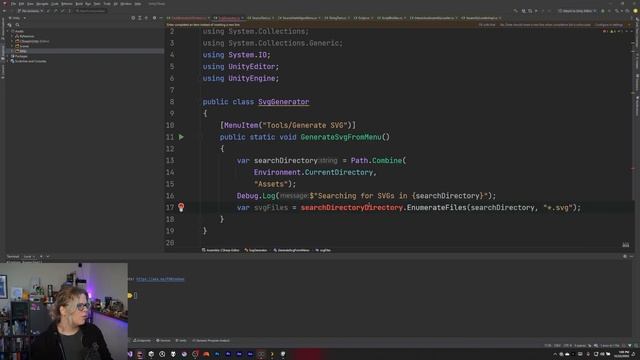Viewport: 640px width, 360px height.
Task: Click the error count indicator in the editor corner
Action: 605,31
